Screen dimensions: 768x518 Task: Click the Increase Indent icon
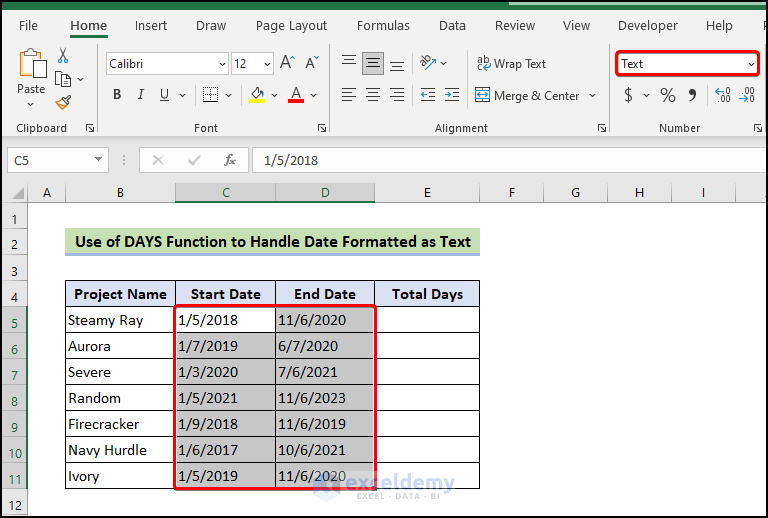click(451, 95)
